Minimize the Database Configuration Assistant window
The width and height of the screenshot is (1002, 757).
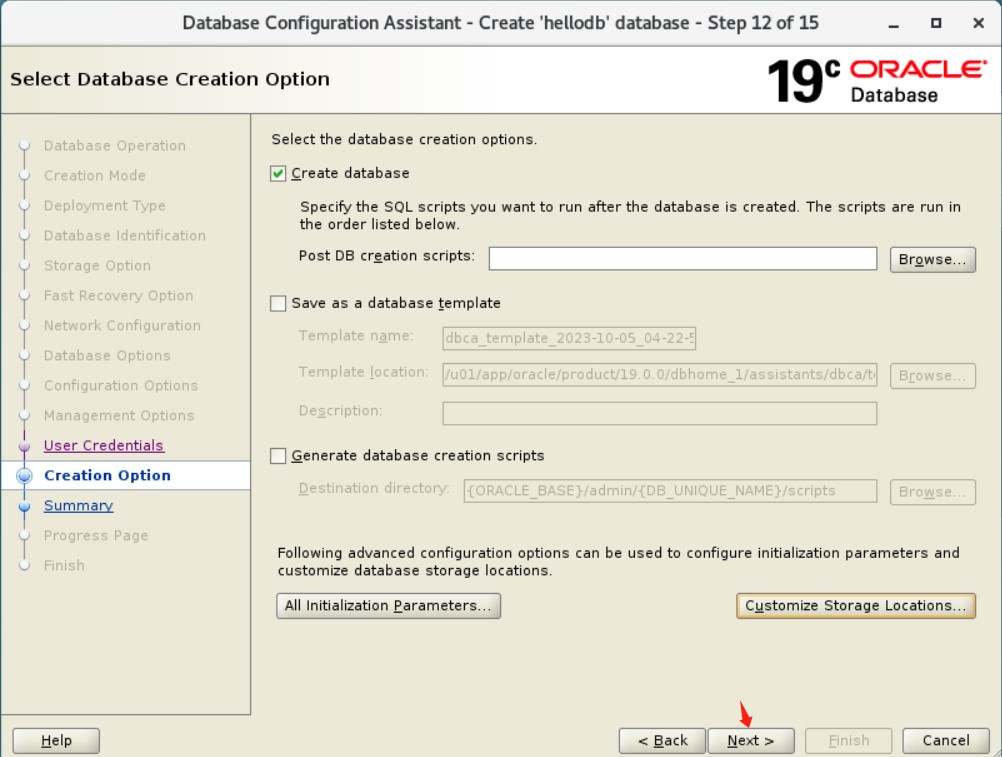[894, 24]
